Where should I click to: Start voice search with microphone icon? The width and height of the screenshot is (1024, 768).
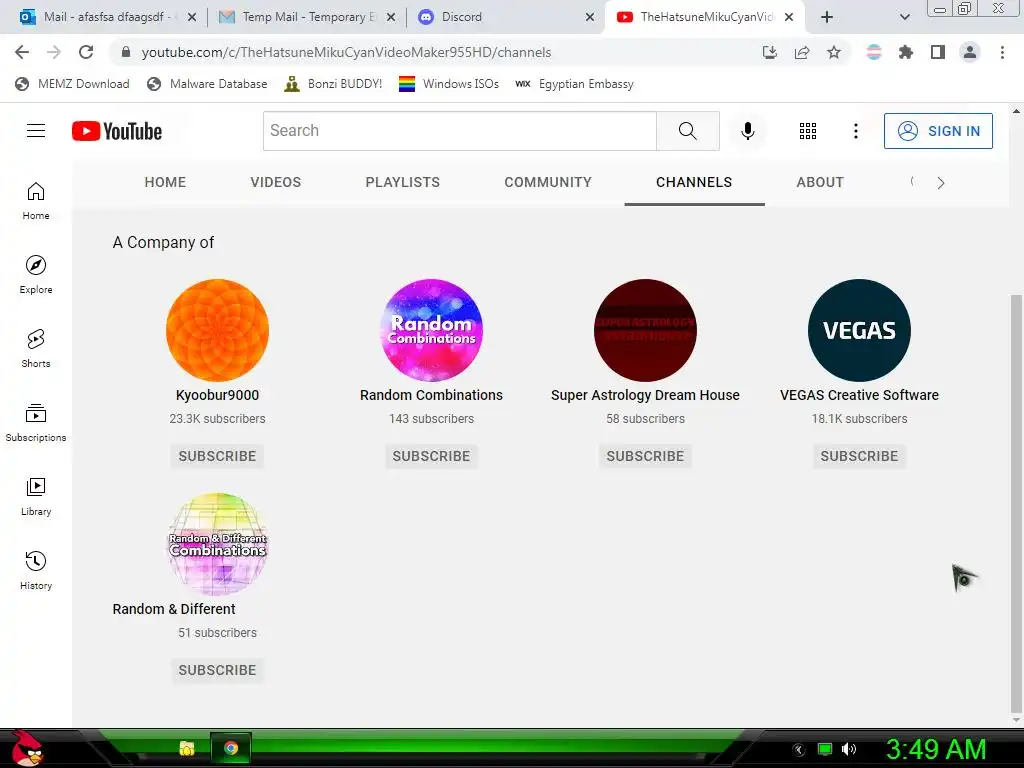point(748,131)
